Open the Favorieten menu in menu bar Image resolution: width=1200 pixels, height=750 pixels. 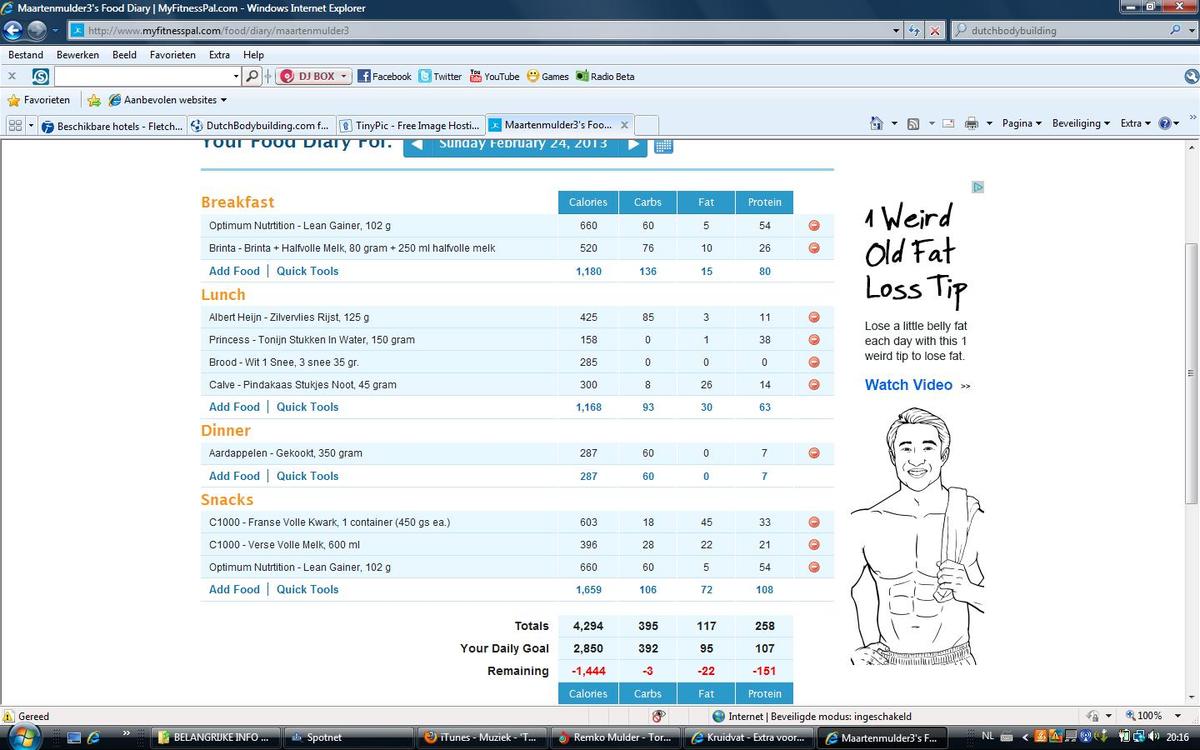pyautogui.click(x=172, y=55)
